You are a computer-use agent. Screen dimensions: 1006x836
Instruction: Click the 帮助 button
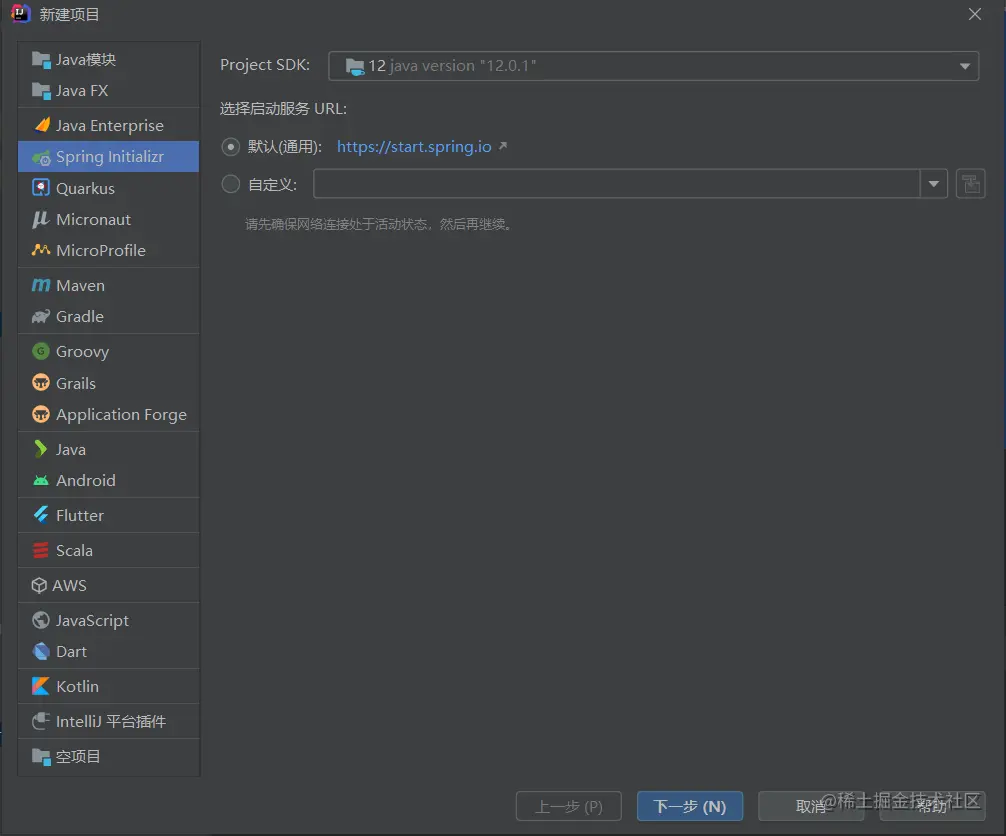(x=932, y=806)
